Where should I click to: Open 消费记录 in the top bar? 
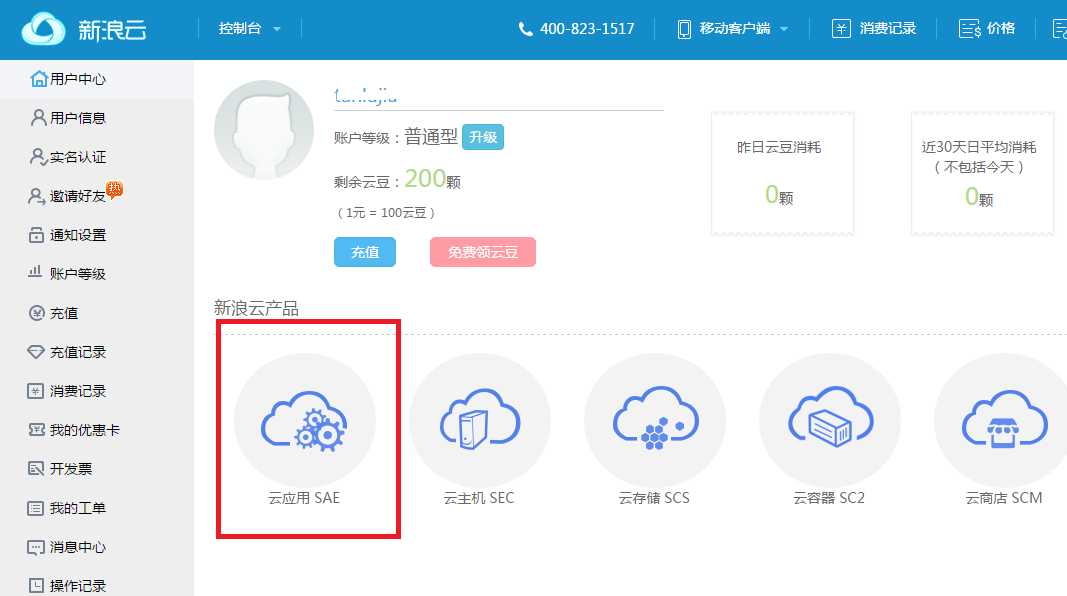[x=887, y=29]
